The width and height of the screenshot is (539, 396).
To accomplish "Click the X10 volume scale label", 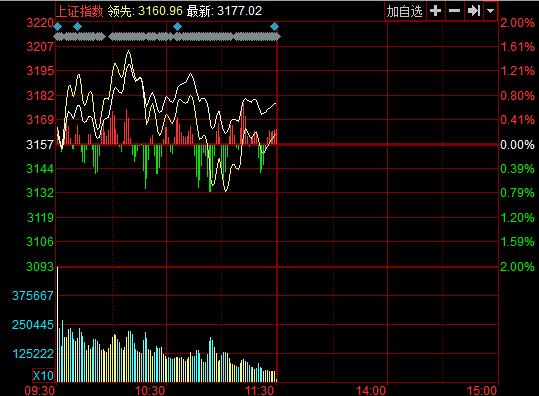I will (43, 375).
